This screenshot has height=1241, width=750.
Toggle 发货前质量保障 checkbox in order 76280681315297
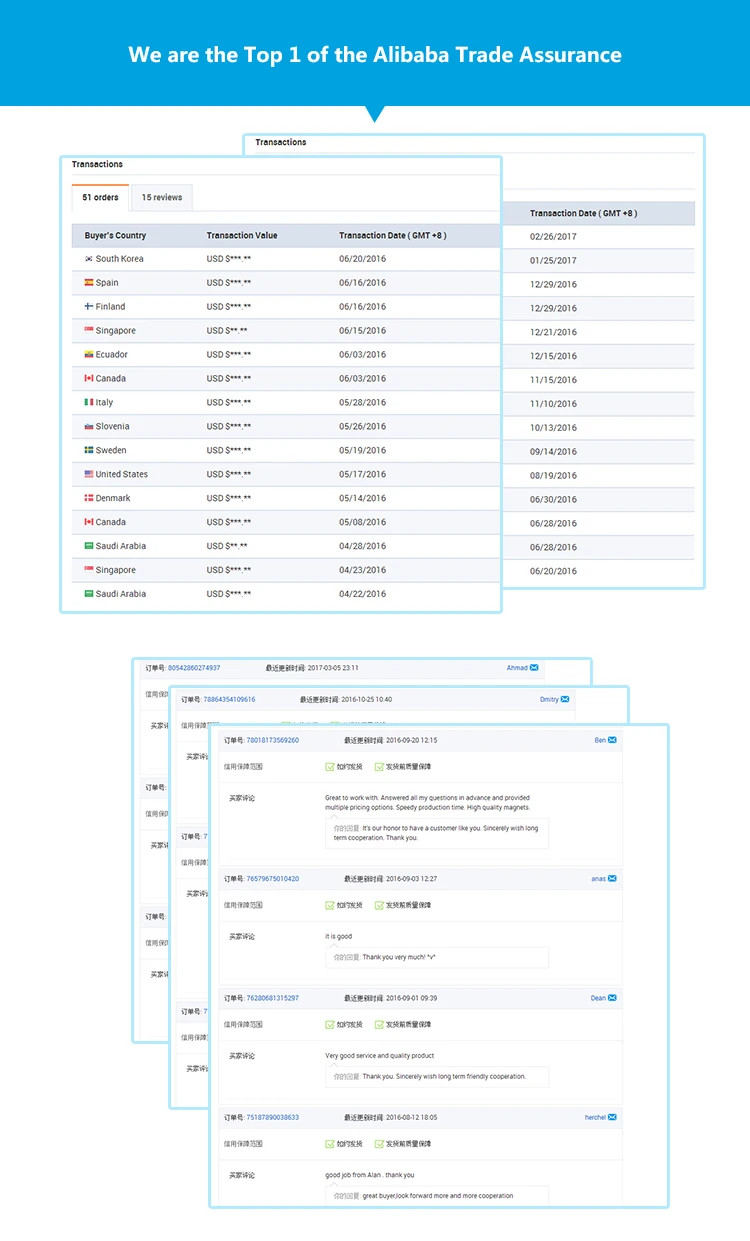point(379,1024)
